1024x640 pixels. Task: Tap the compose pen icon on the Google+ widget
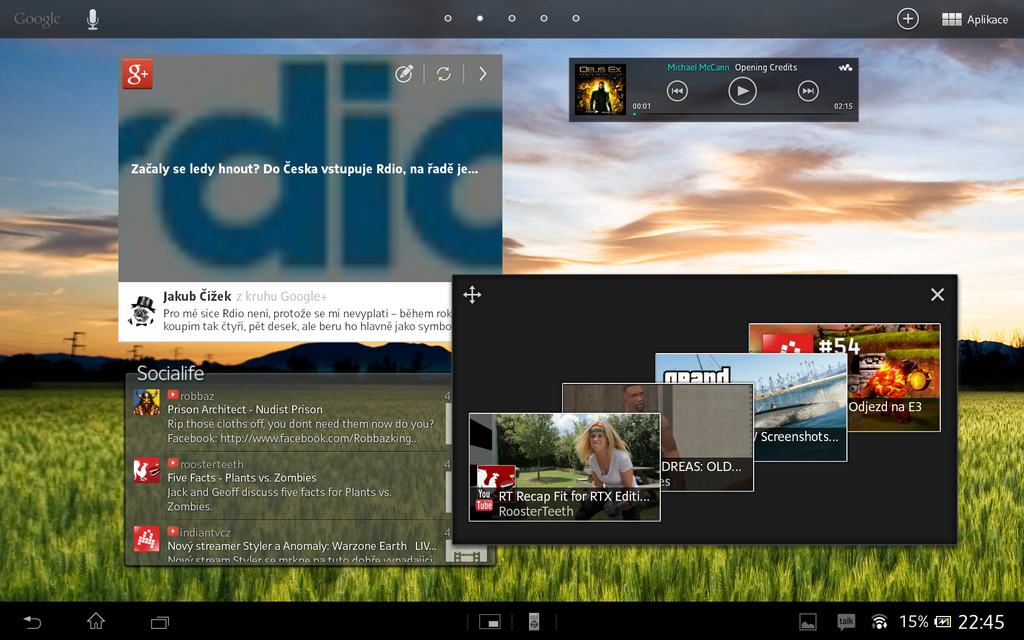[x=404, y=73]
